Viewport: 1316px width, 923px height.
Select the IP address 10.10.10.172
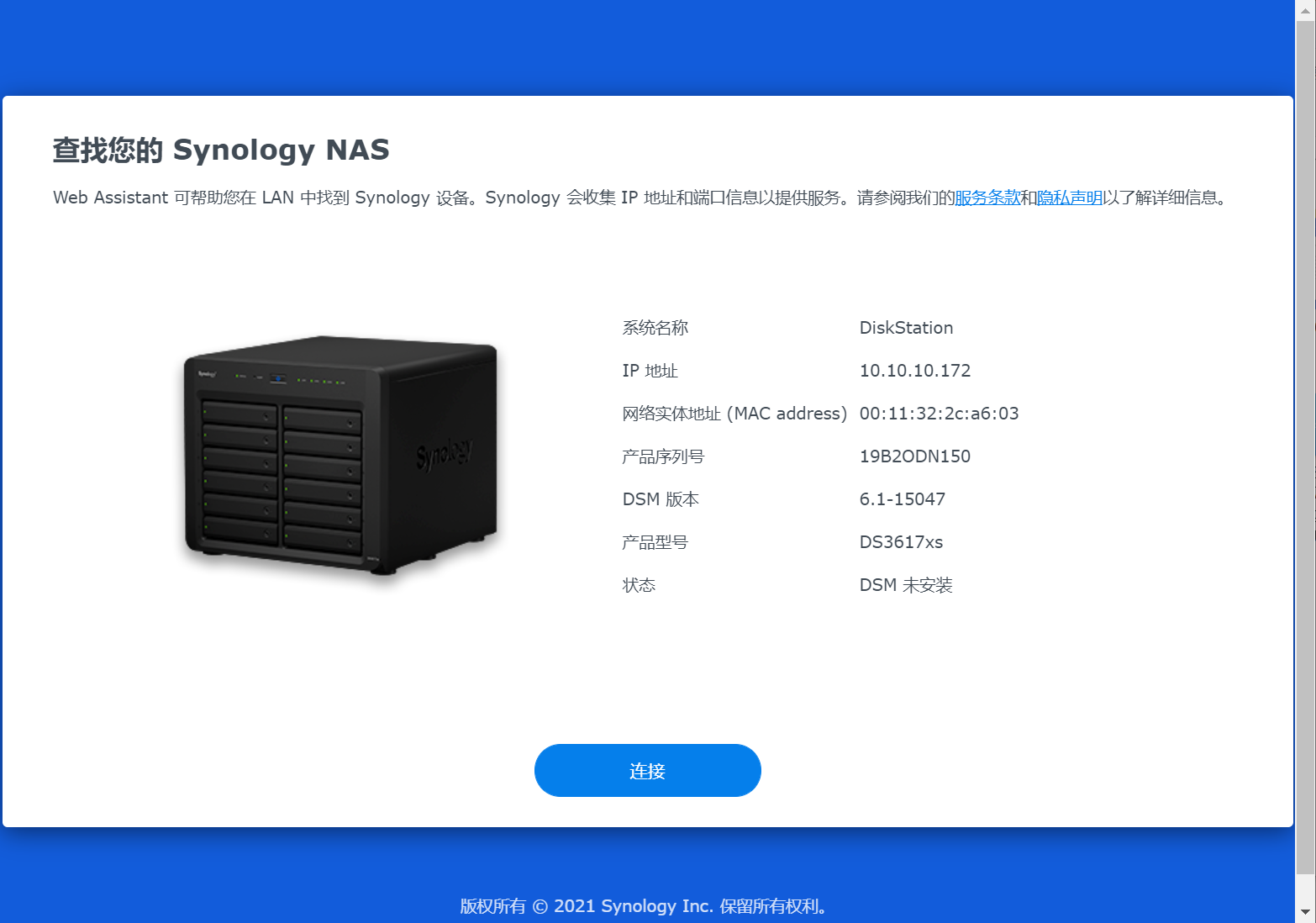pos(914,371)
